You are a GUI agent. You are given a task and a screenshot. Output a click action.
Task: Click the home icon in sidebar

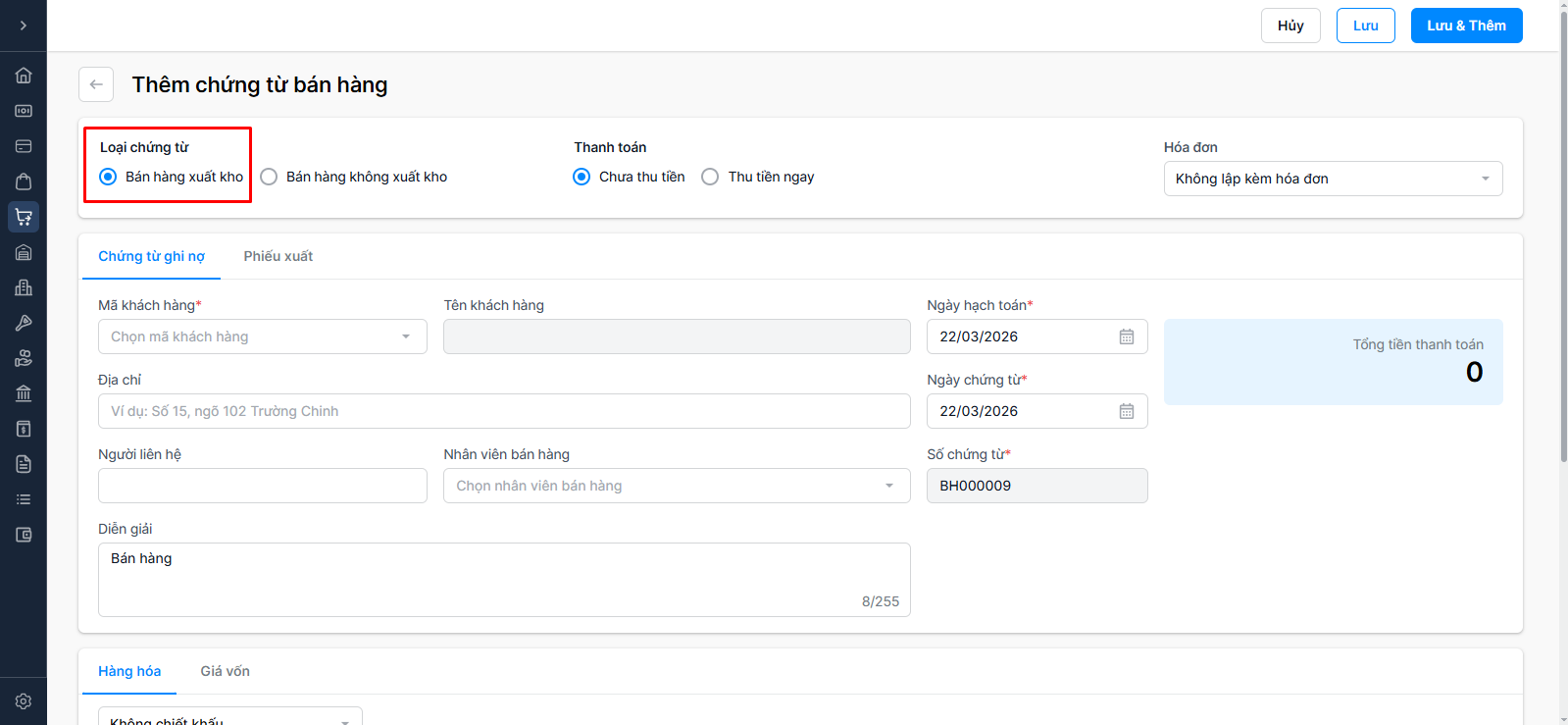[24, 76]
